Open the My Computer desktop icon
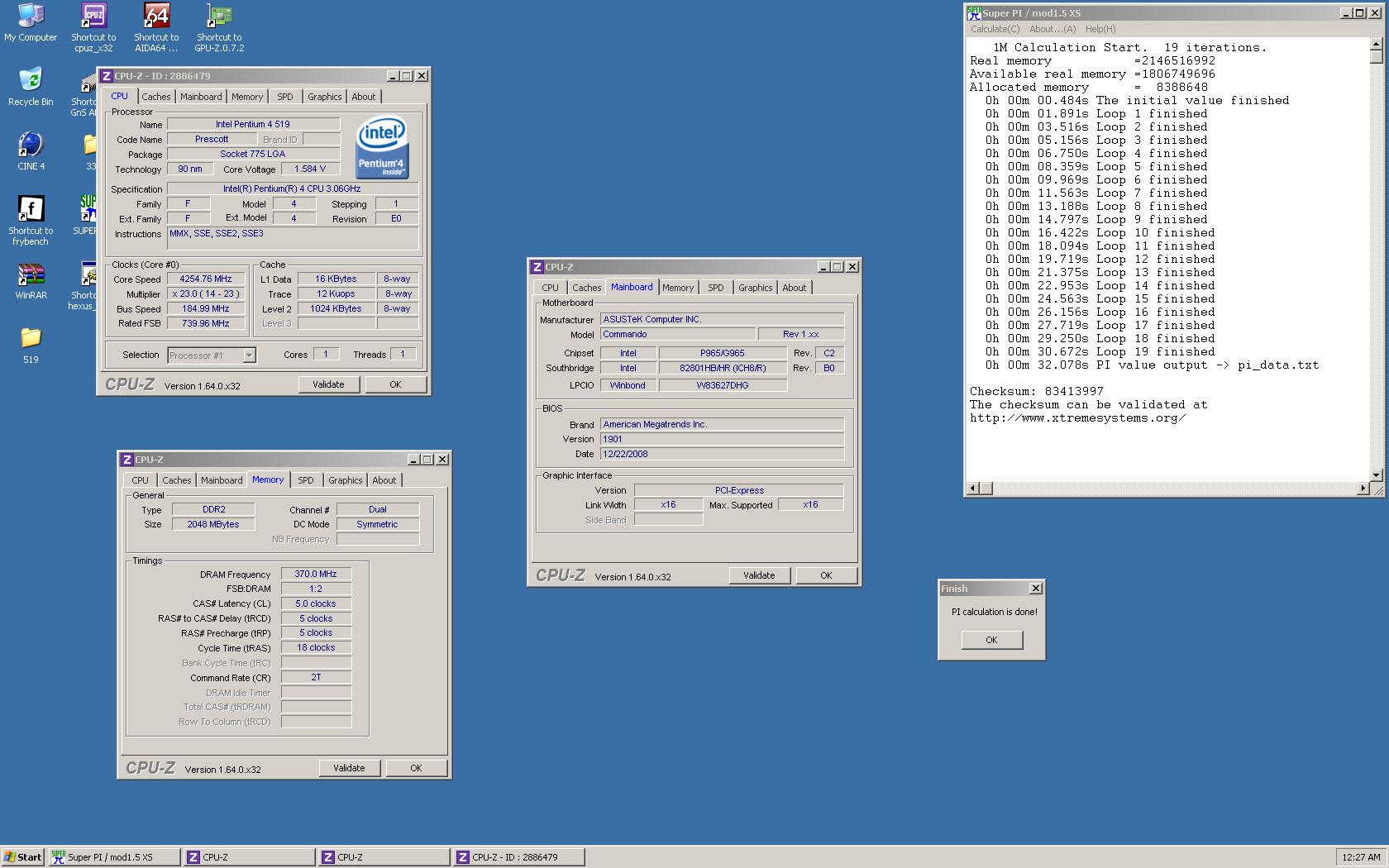Screen dimensions: 1389x868 click(x=31, y=23)
